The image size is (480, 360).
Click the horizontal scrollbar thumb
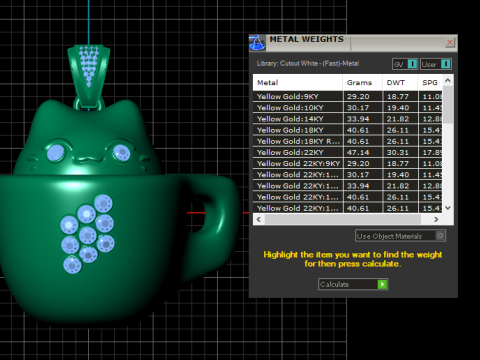pyautogui.click(x=343, y=219)
